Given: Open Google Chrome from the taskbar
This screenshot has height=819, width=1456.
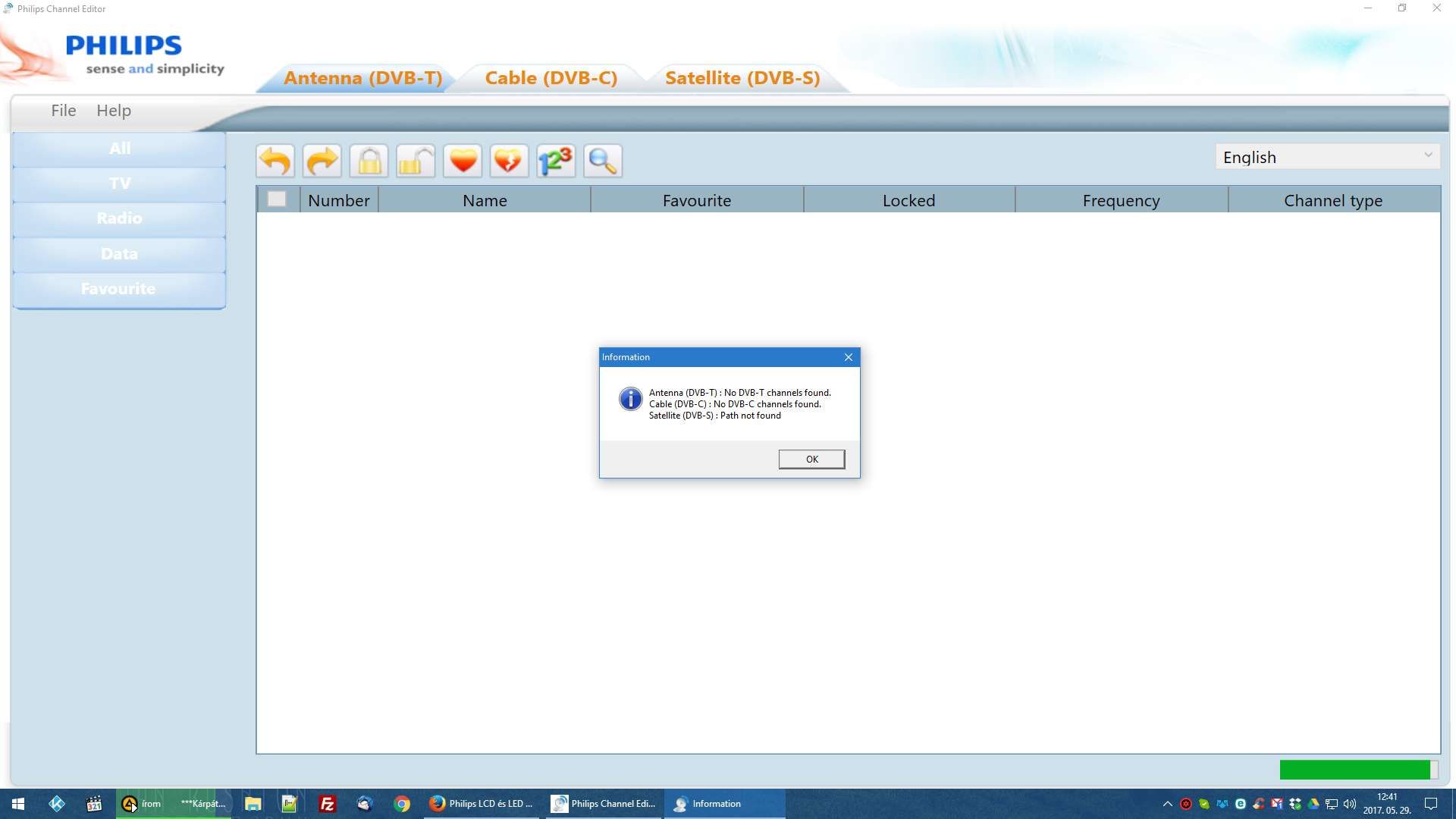Looking at the screenshot, I should pos(402,804).
